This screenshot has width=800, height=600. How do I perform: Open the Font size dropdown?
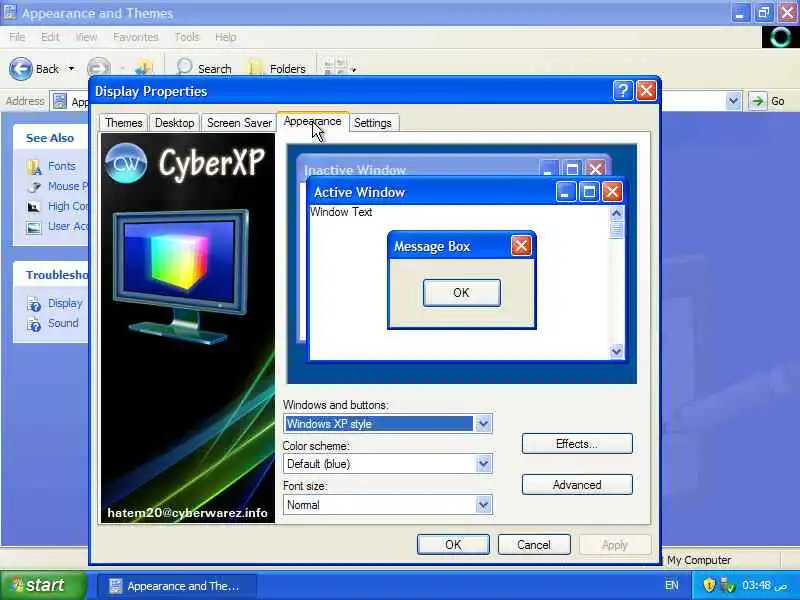[x=483, y=505]
